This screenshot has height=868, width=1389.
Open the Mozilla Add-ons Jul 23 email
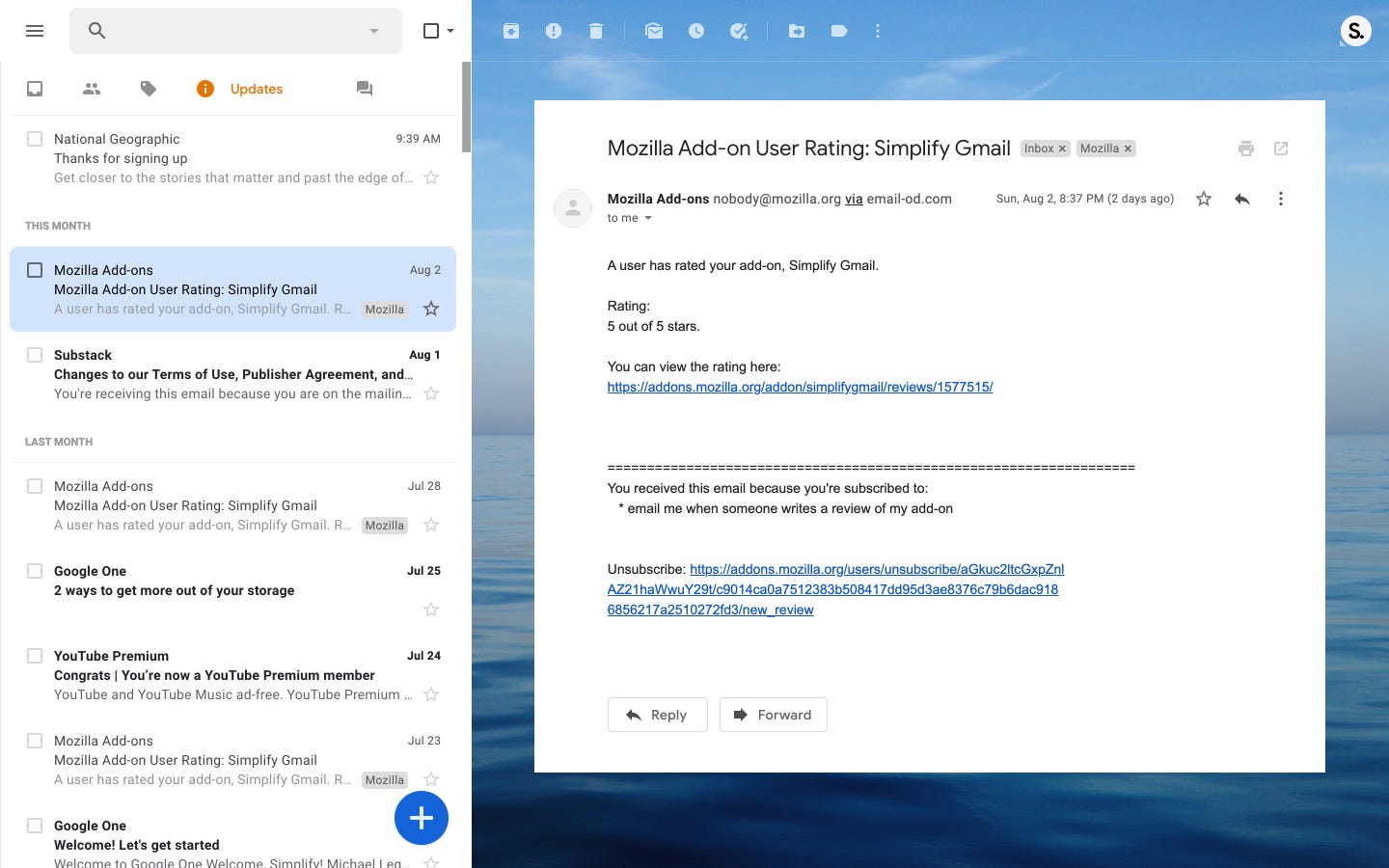point(232,760)
